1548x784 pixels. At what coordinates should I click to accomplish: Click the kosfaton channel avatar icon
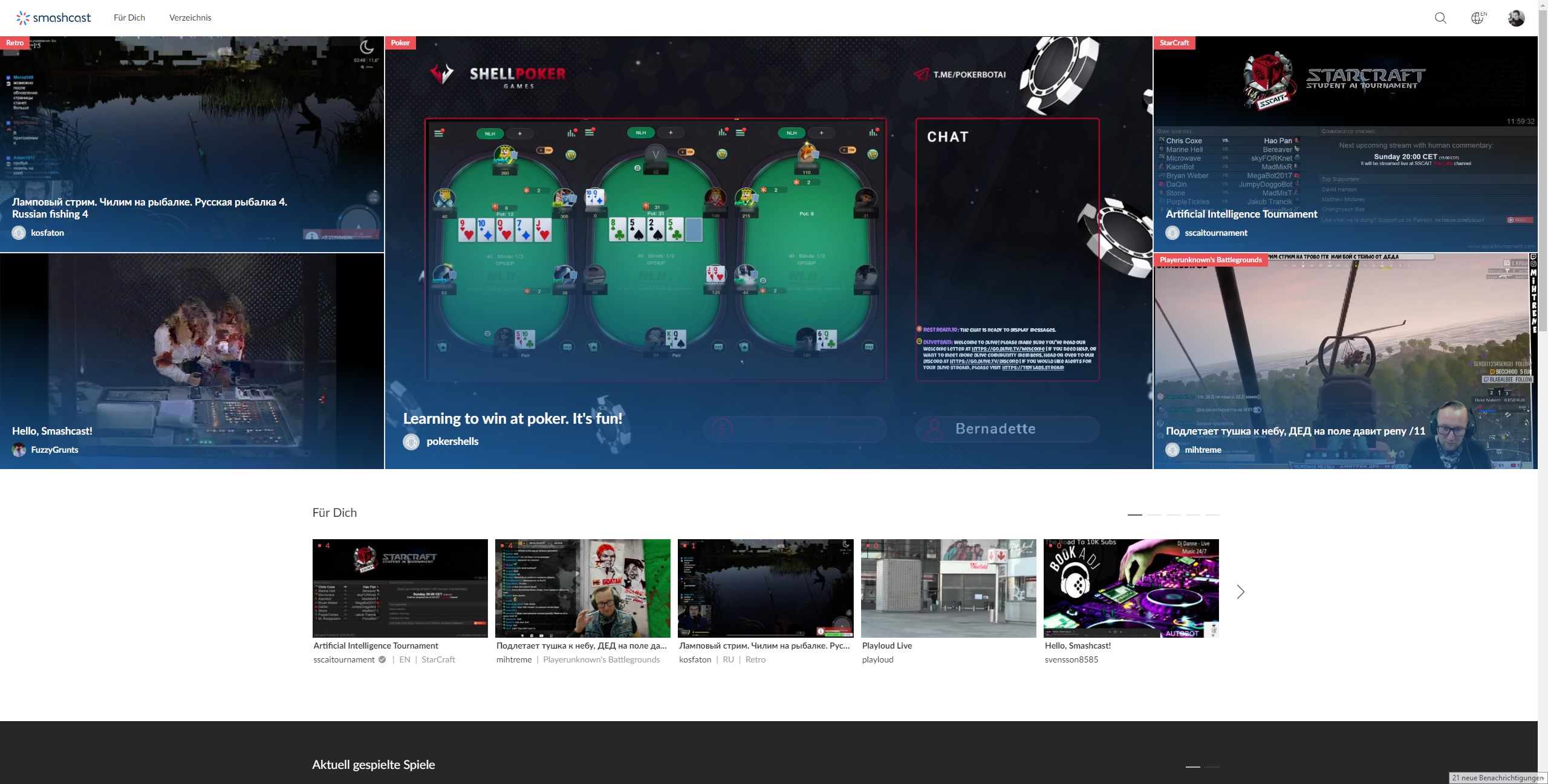coord(19,233)
